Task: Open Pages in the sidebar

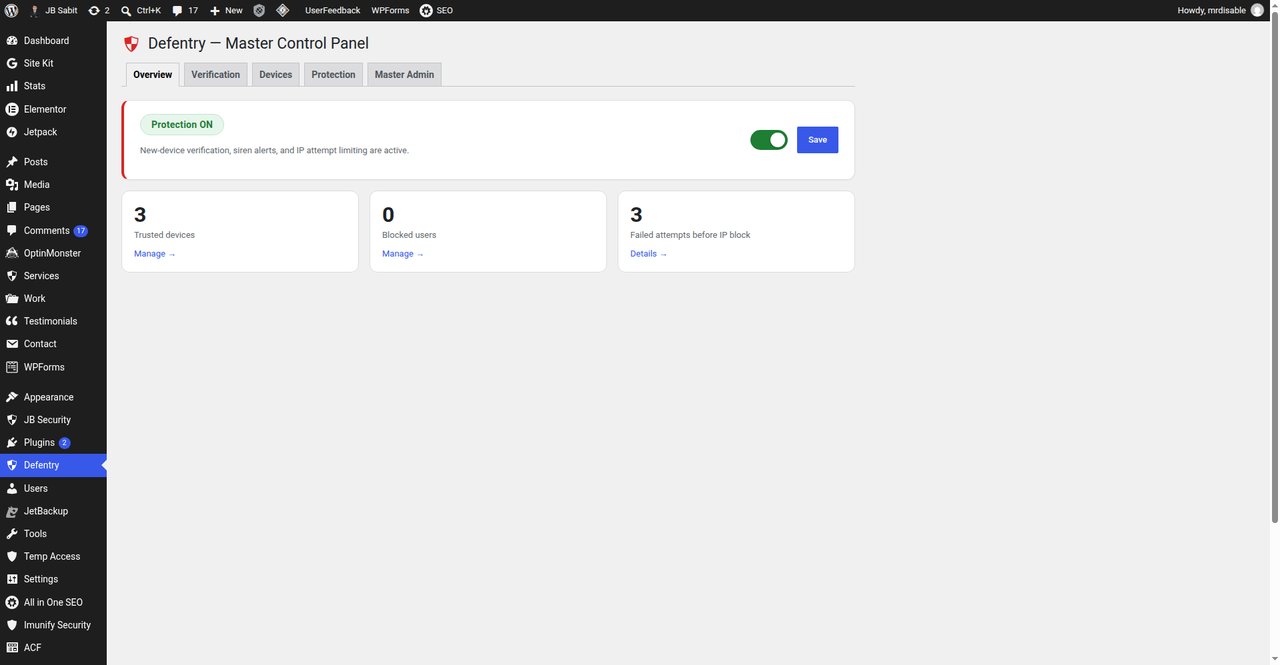Action: (53, 208)
